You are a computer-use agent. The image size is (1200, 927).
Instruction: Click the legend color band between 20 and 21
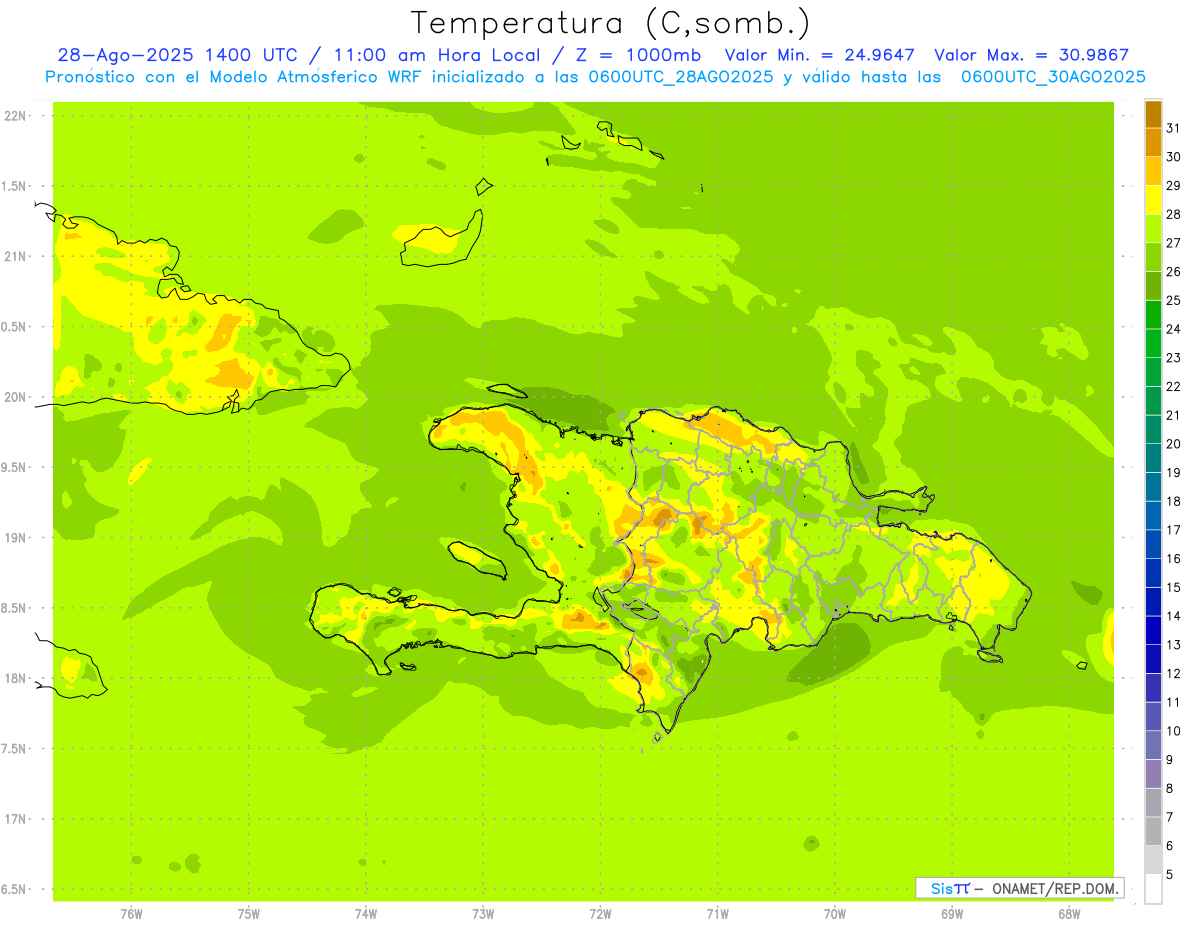(x=1153, y=429)
